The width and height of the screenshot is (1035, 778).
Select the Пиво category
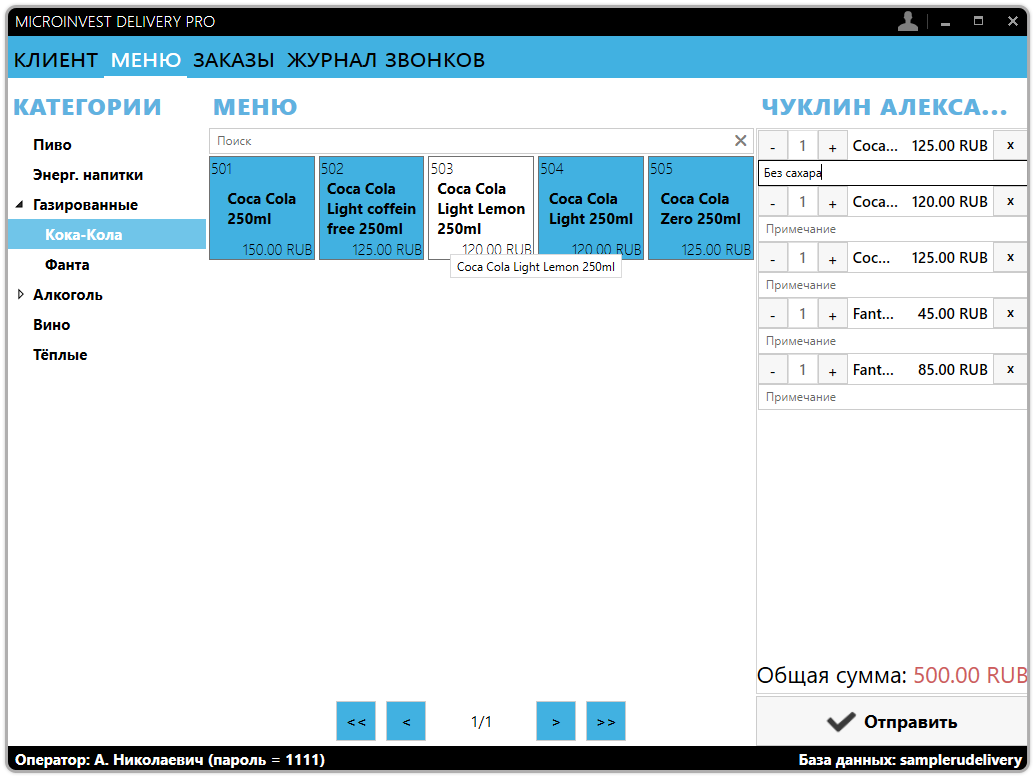tap(52, 145)
